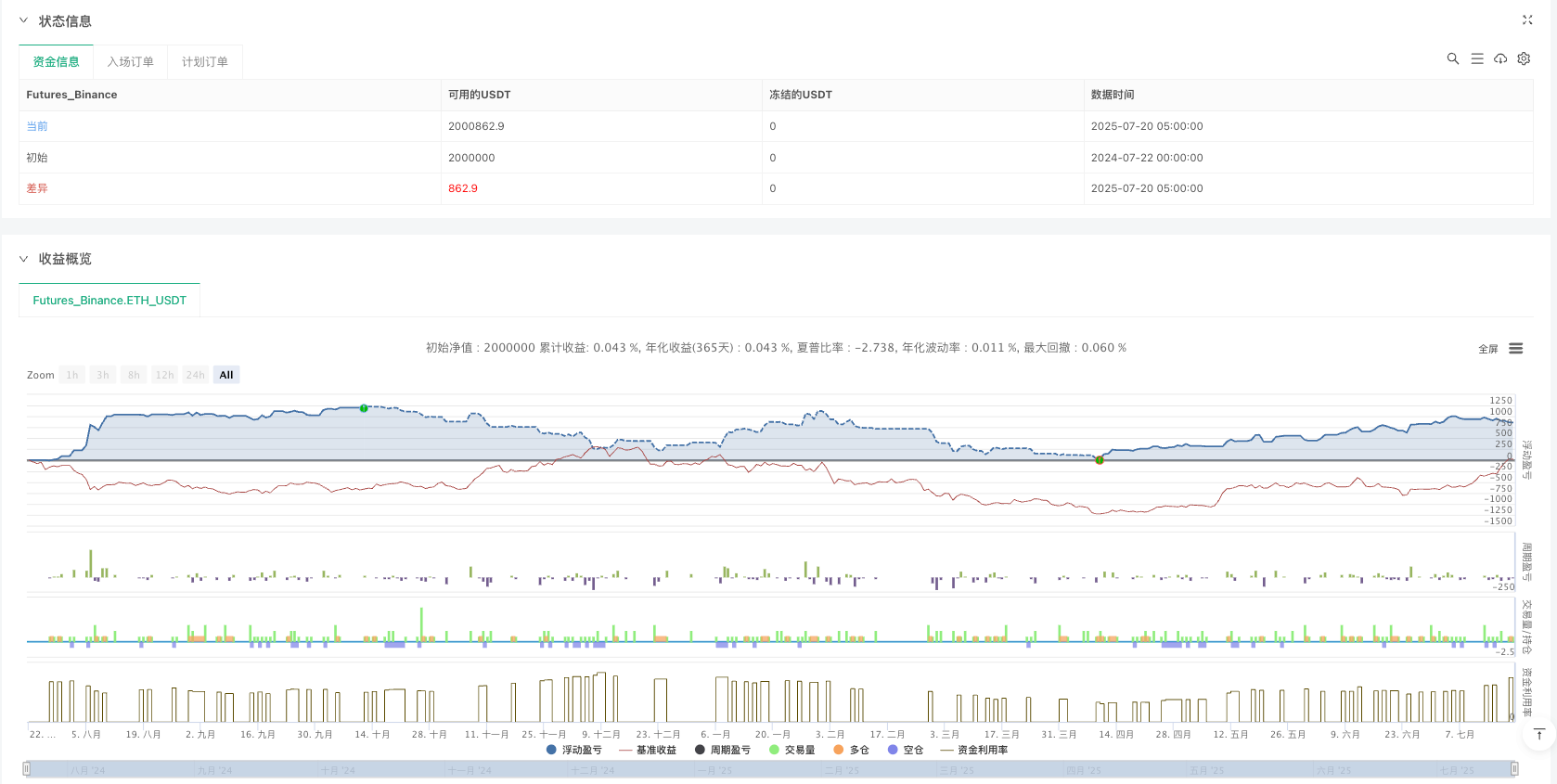Switch to the 计划订单 tab
This screenshot has width=1557, height=784.
click(204, 62)
